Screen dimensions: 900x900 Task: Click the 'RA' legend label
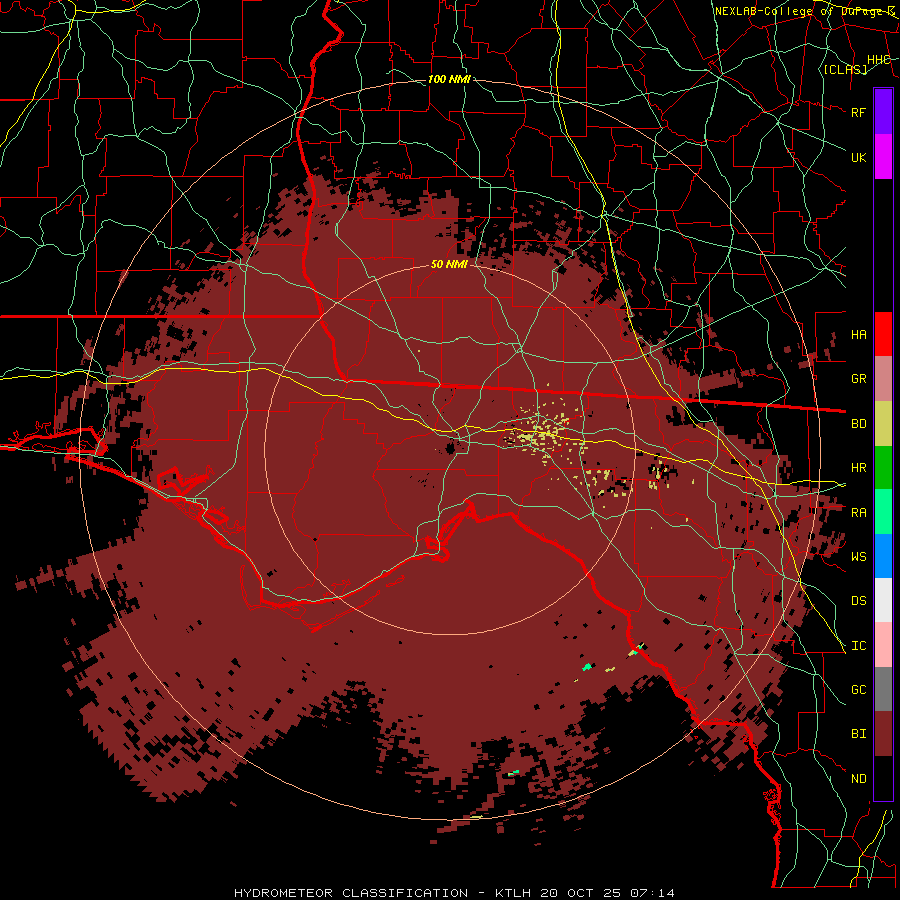coord(858,513)
